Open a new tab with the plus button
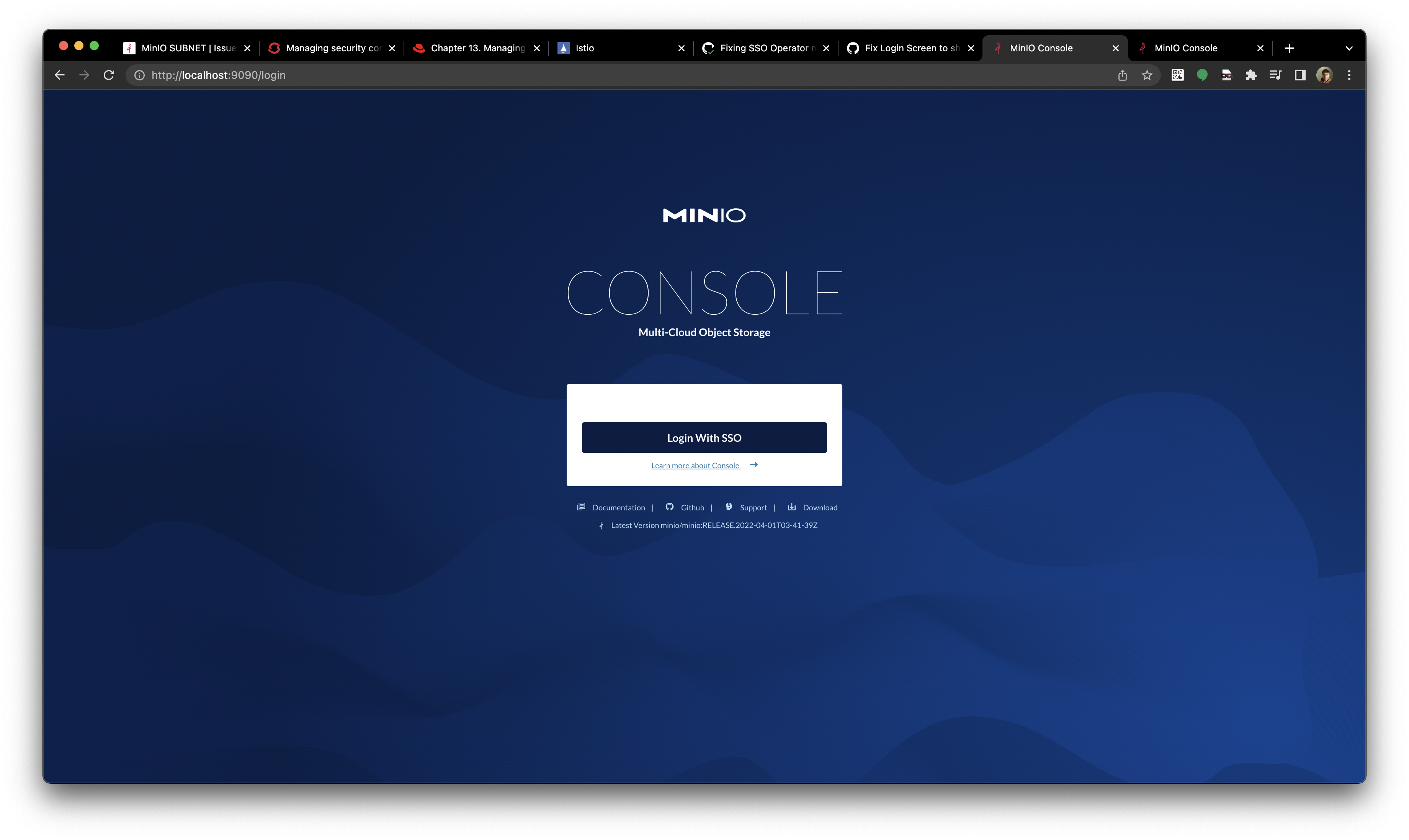The width and height of the screenshot is (1409, 840). pos(1289,49)
